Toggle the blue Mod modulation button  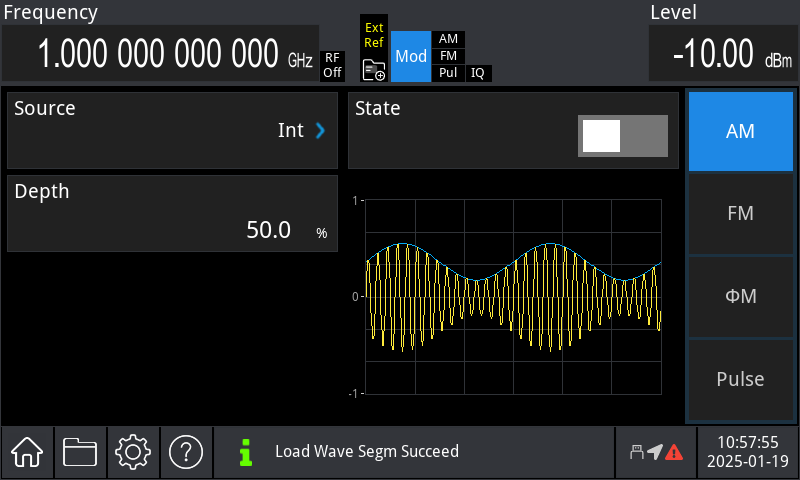410,56
